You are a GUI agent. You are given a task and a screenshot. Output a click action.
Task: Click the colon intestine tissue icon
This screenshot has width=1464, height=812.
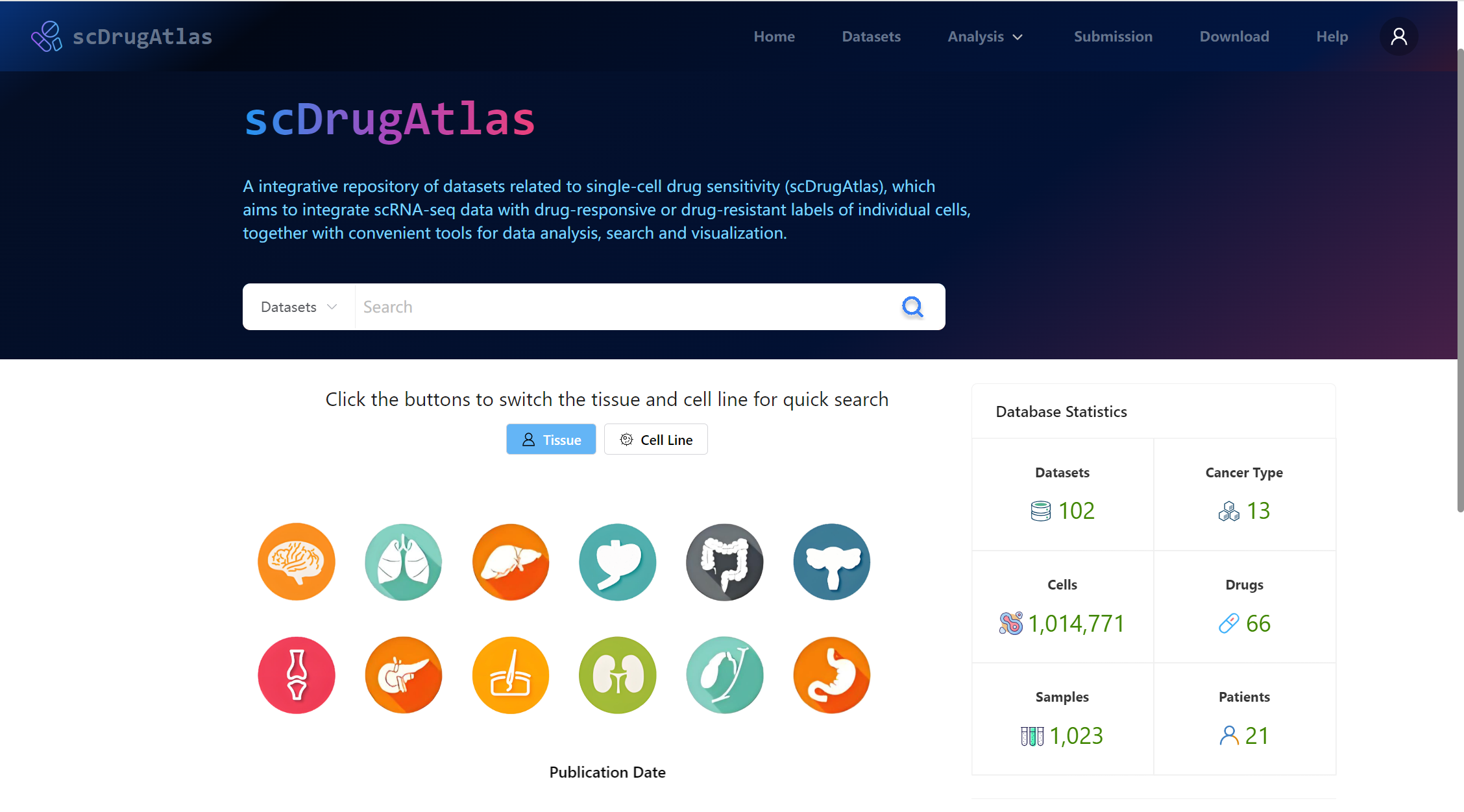pos(724,562)
